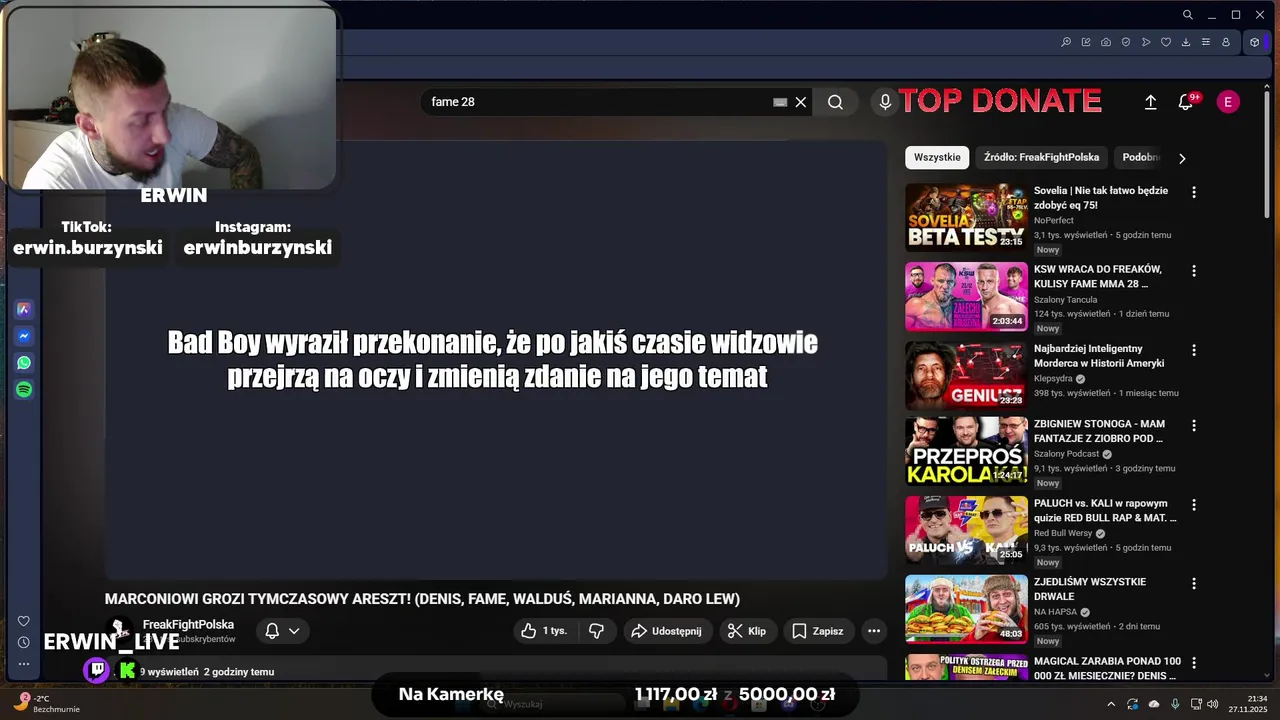Click the browser account profile icon

[1226, 42]
